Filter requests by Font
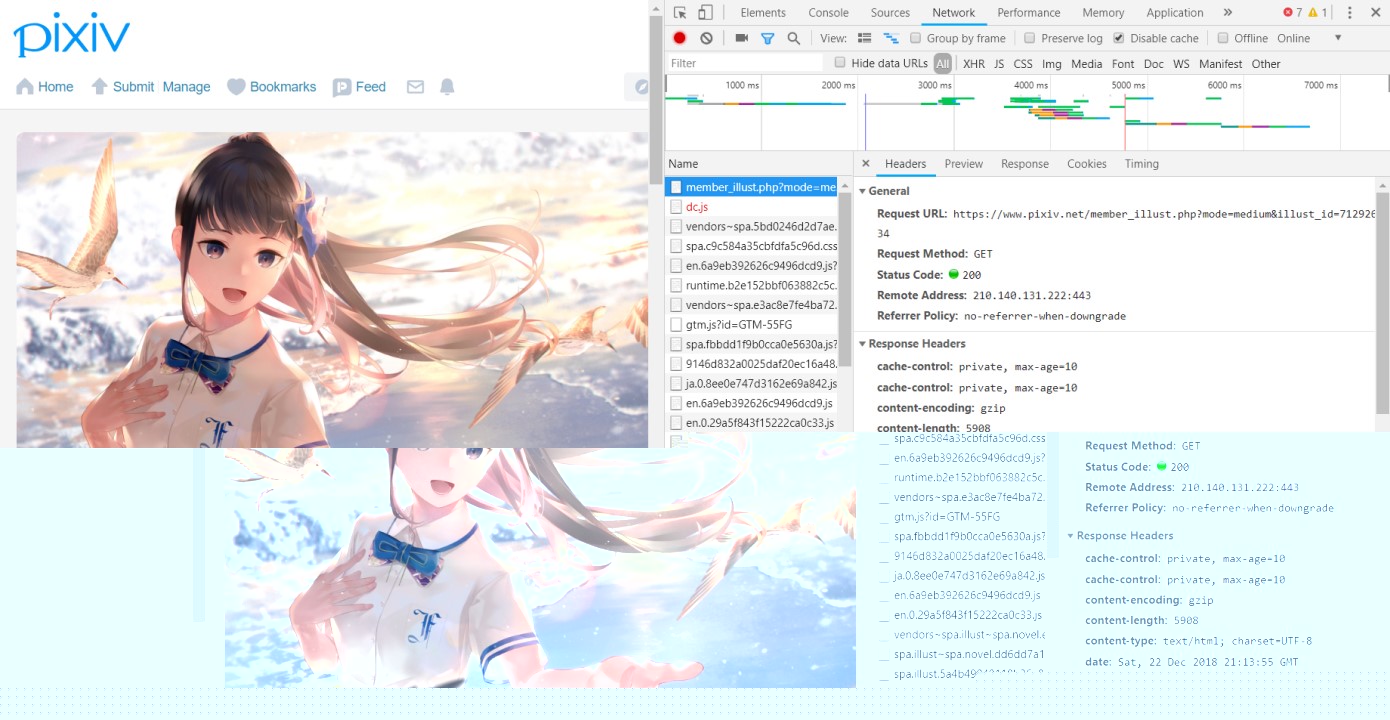This screenshot has width=1390, height=720. pyautogui.click(x=1123, y=64)
